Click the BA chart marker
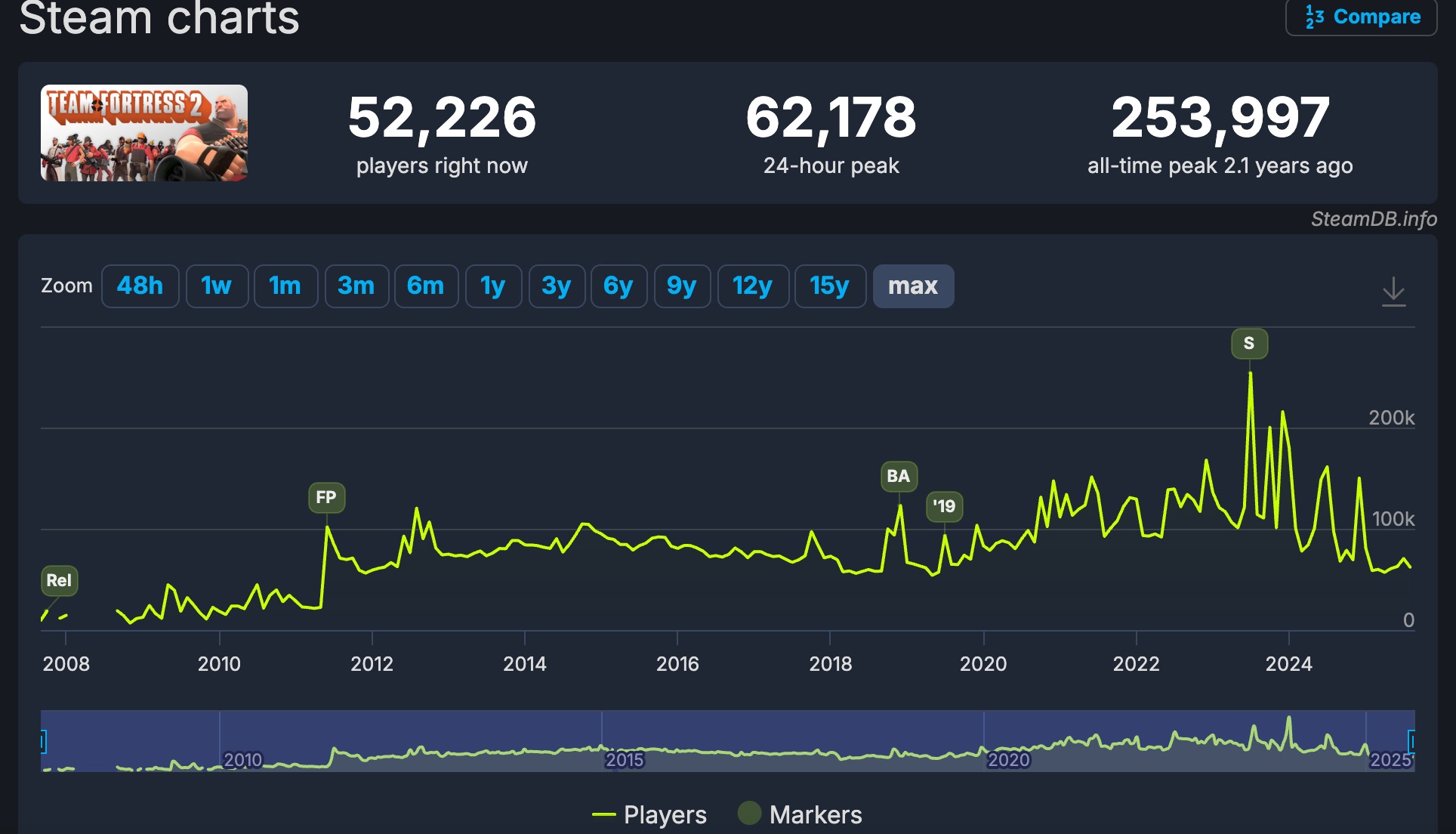The width and height of the screenshot is (1456, 834). (x=899, y=476)
